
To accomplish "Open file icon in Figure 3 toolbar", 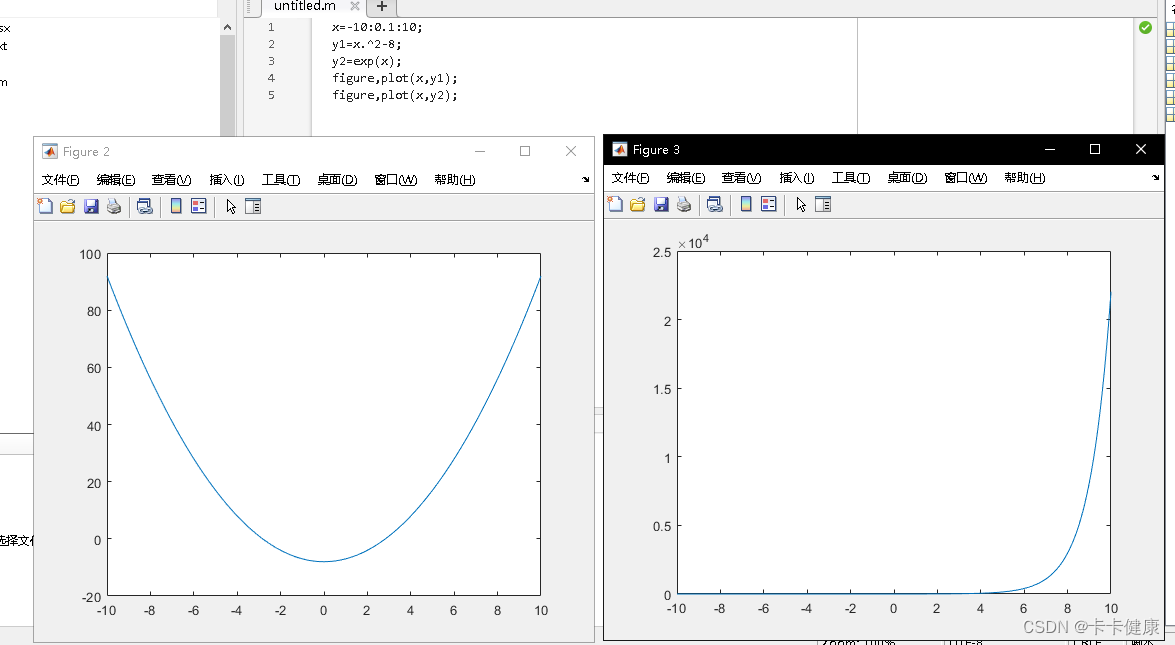I will coord(638,204).
